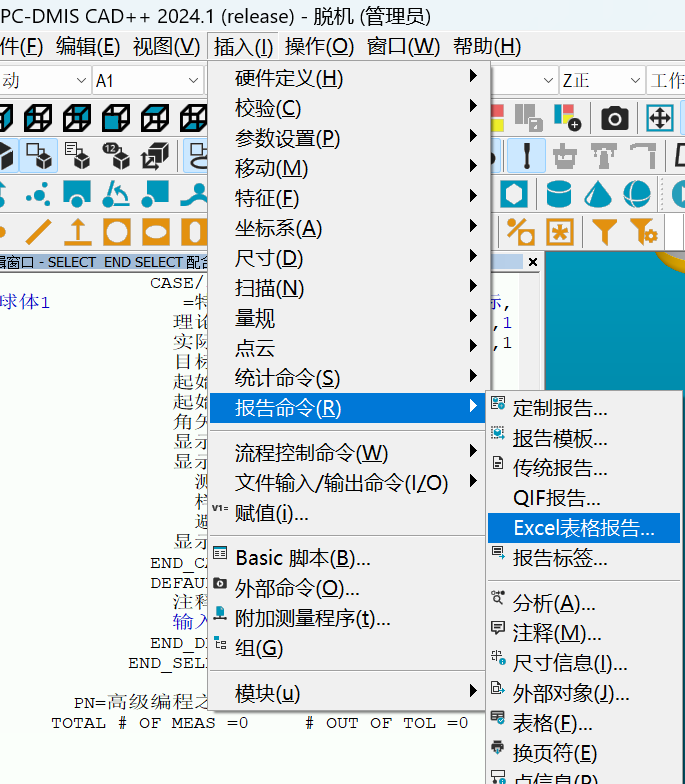
Task: Expand the 参数设置(P) submenu
Action: coord(347,138)
